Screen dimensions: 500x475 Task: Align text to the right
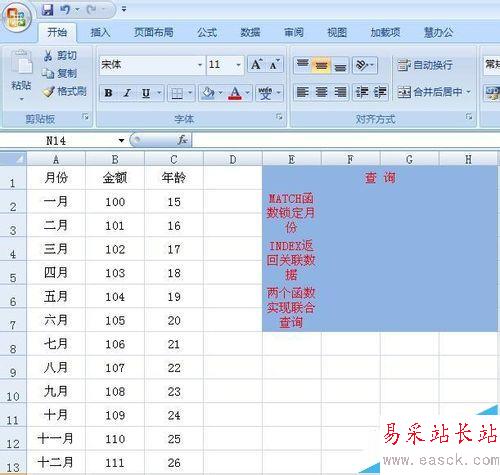click(x=340, y=92)
